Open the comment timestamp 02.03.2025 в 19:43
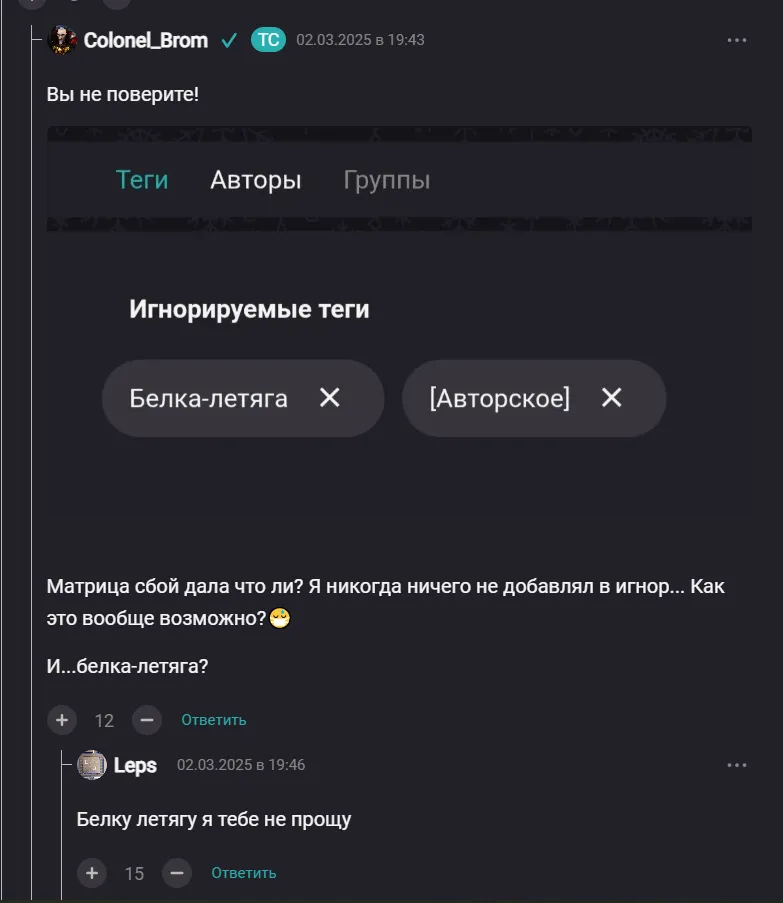 (360, 40)
